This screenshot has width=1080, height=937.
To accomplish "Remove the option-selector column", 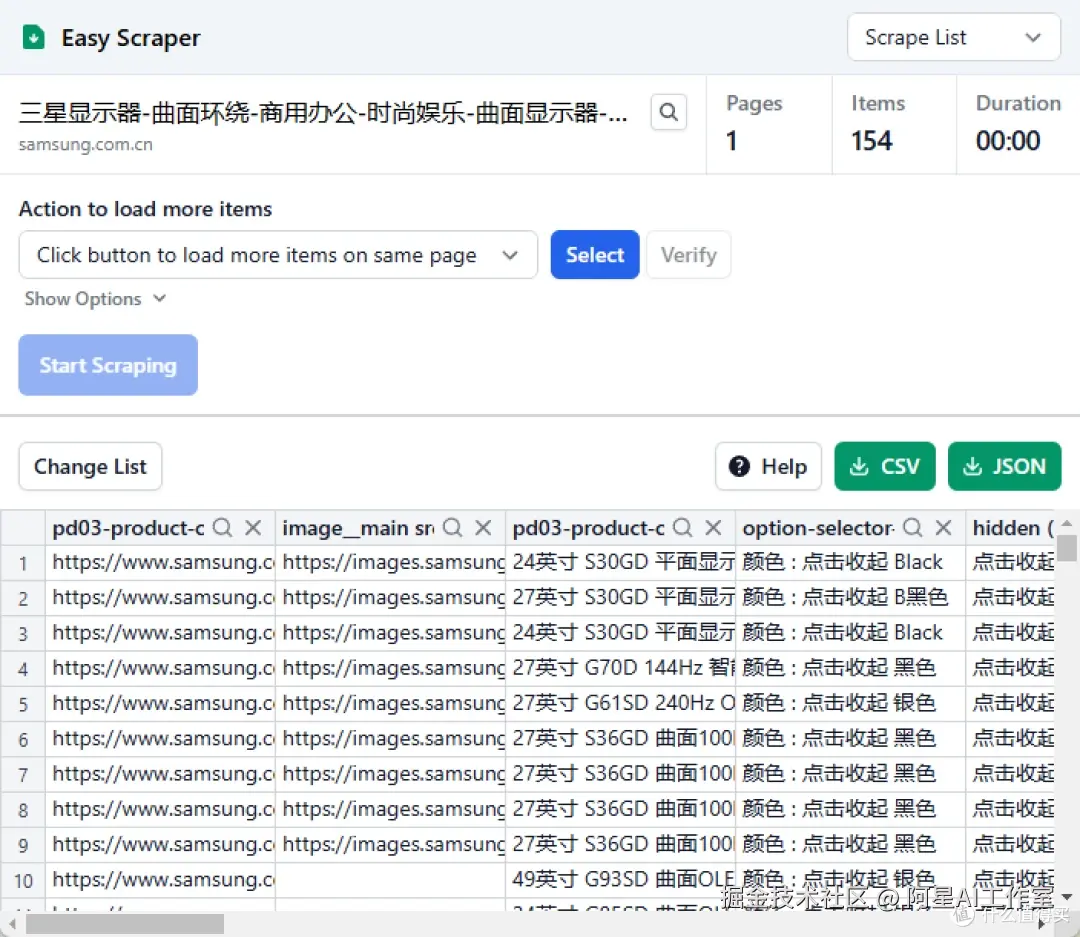I will [x=944, y=528].
